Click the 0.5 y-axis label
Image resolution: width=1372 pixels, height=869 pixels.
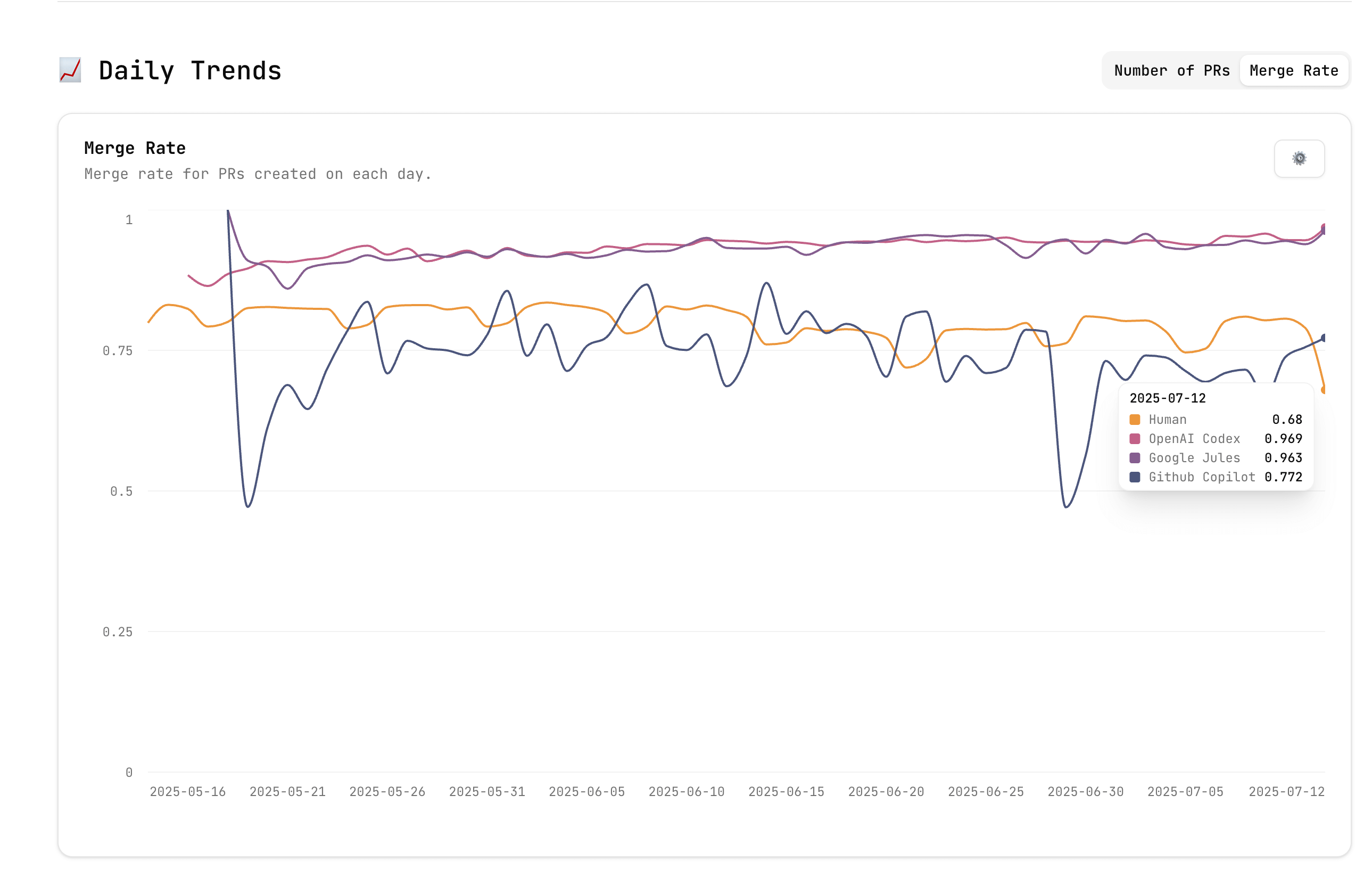tap(121, 491)
